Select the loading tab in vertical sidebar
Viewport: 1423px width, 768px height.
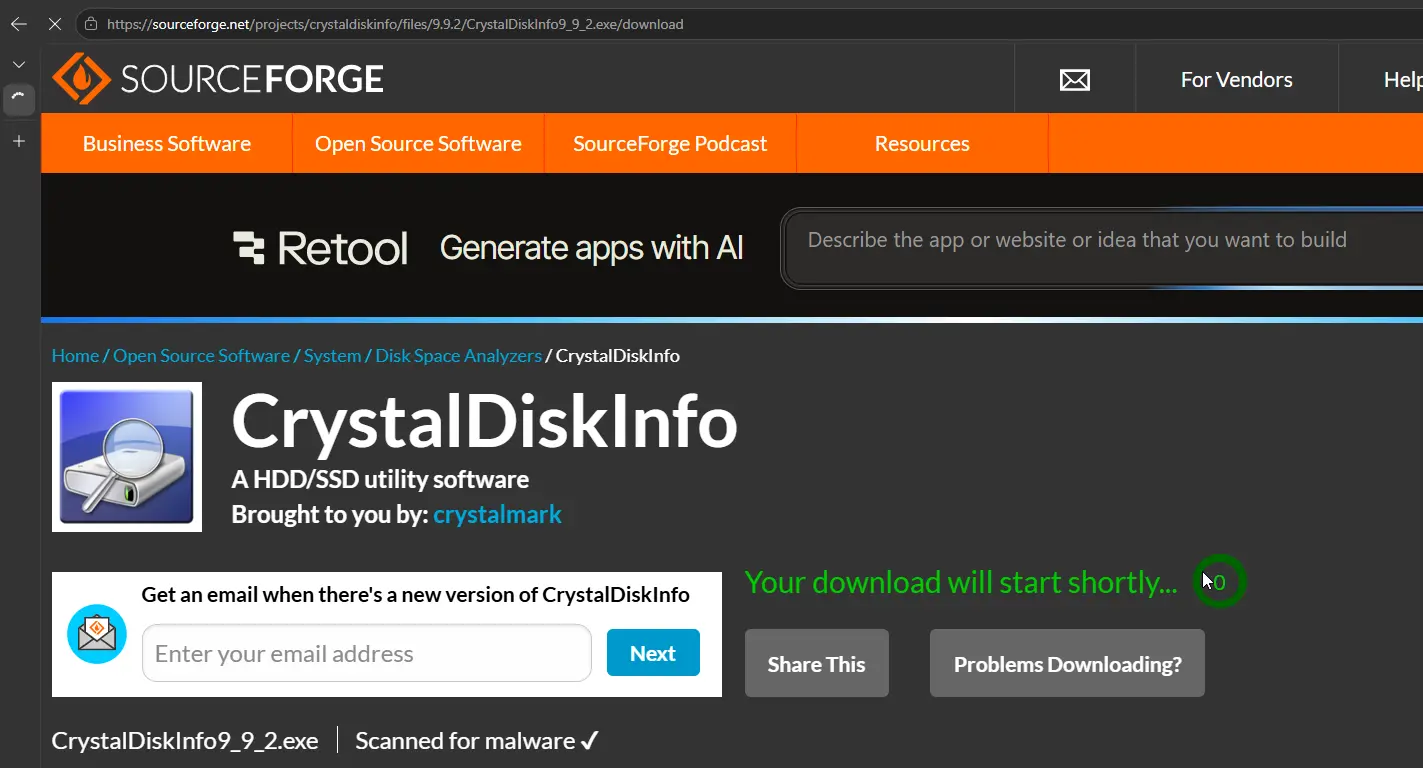point(18,98)
